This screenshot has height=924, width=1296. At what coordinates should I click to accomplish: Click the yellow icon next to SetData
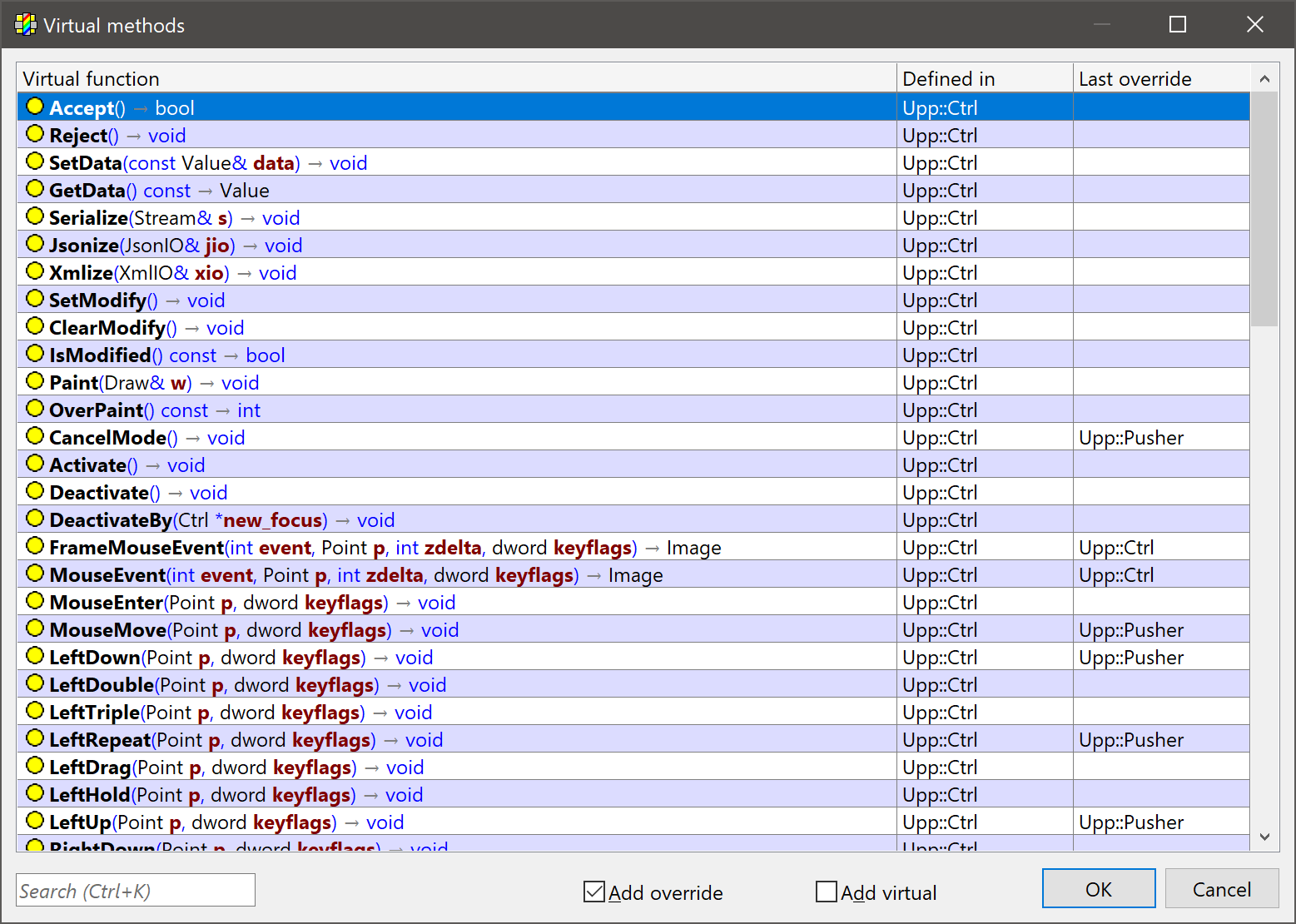point(35,161)
